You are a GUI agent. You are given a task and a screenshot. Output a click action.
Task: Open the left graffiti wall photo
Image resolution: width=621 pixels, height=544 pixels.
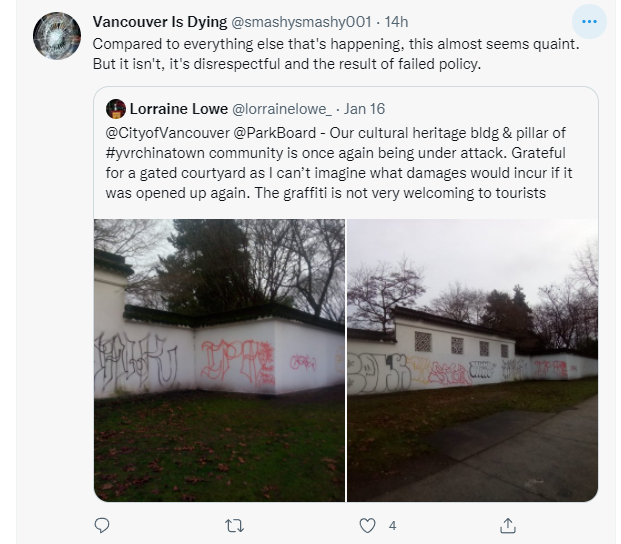219,360
